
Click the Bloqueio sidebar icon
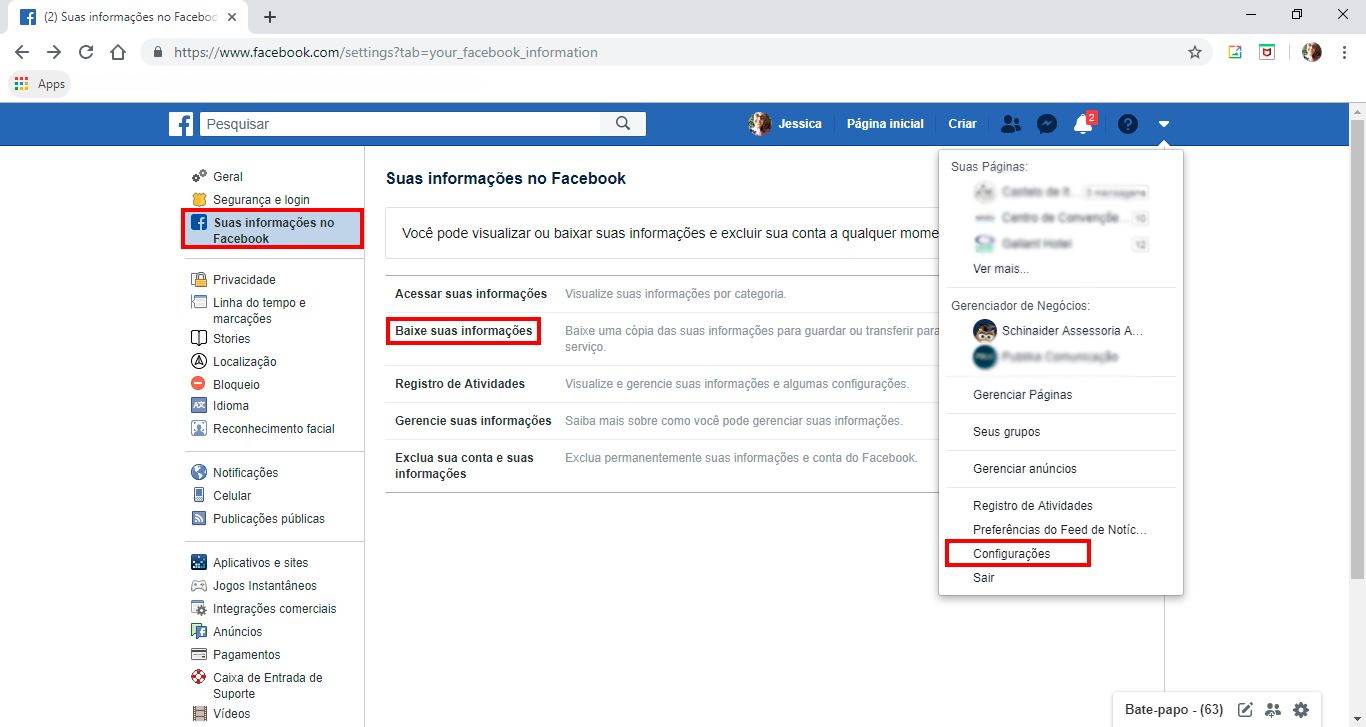click(x=198, y=385)
